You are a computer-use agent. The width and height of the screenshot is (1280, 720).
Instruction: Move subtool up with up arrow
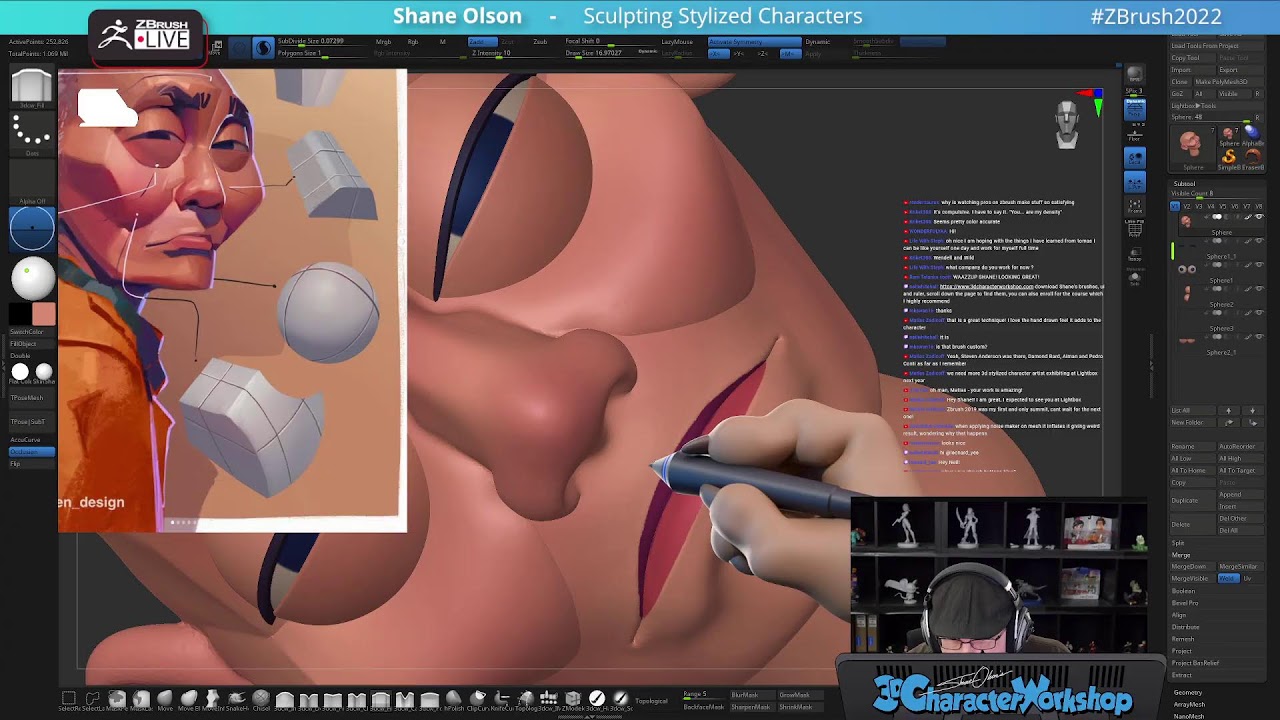[x=1228, y=410]
